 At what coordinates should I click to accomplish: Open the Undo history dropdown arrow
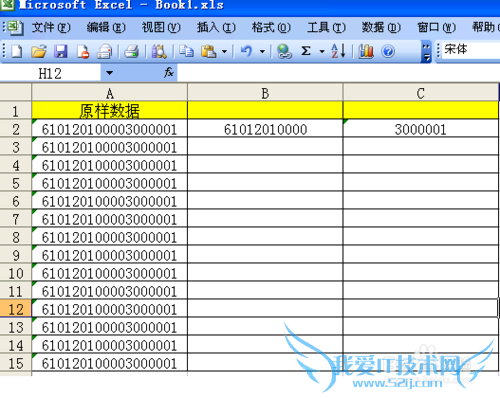262,52
